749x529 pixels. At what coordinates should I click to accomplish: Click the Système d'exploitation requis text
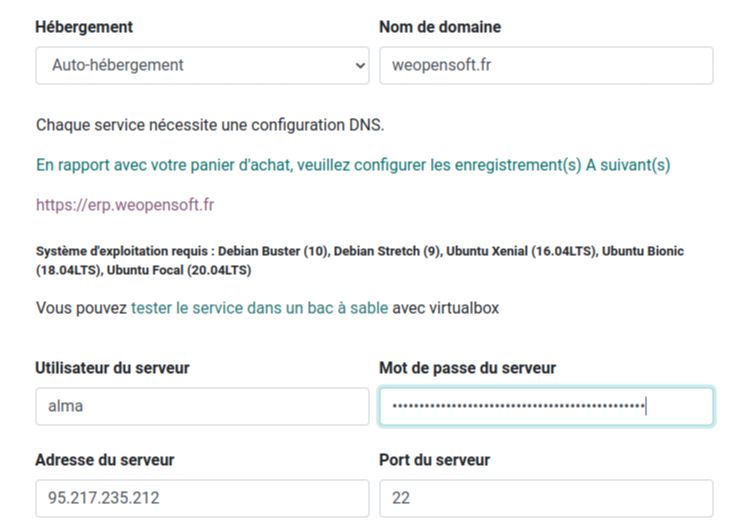(125, 251)
